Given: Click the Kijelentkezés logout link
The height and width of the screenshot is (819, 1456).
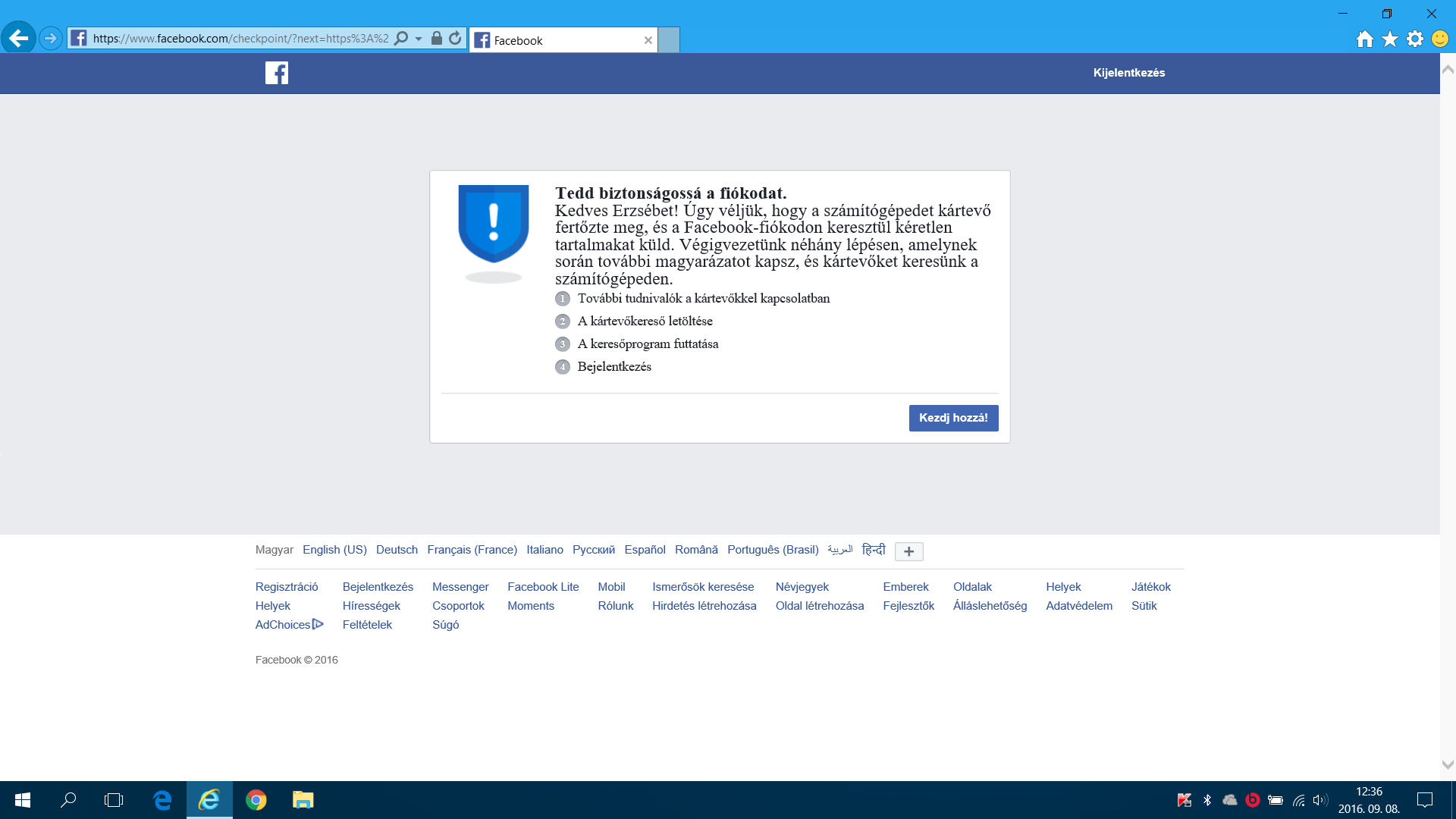Looking at the screenshot, I should pos(1128,73).
